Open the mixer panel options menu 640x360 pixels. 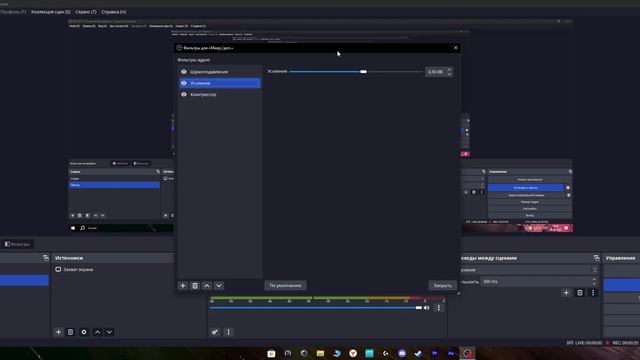[228, 332]
